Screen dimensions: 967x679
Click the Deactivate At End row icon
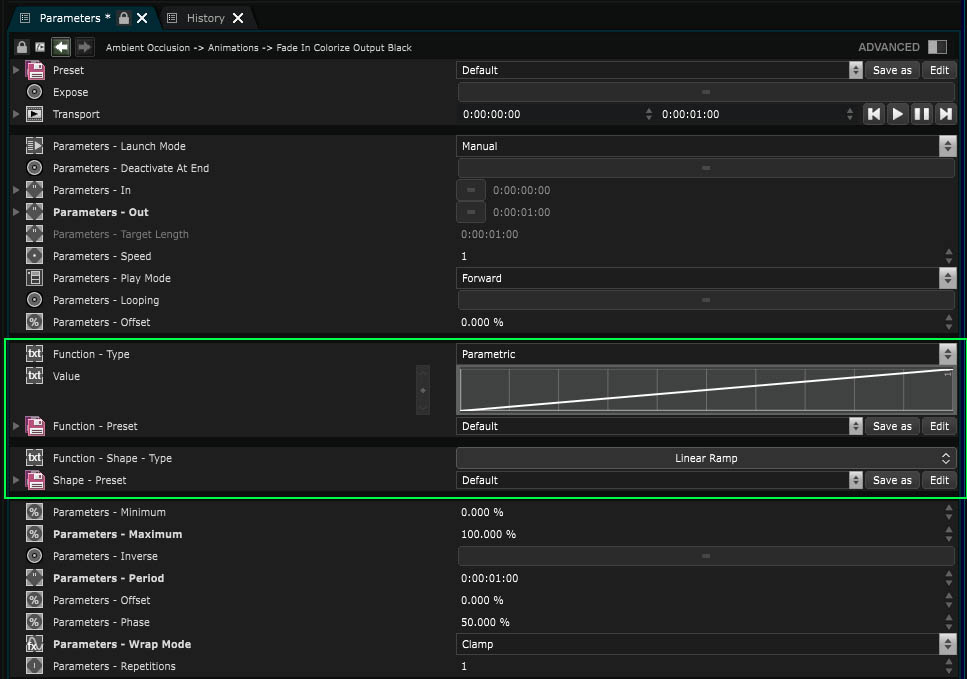coord(35,168)
